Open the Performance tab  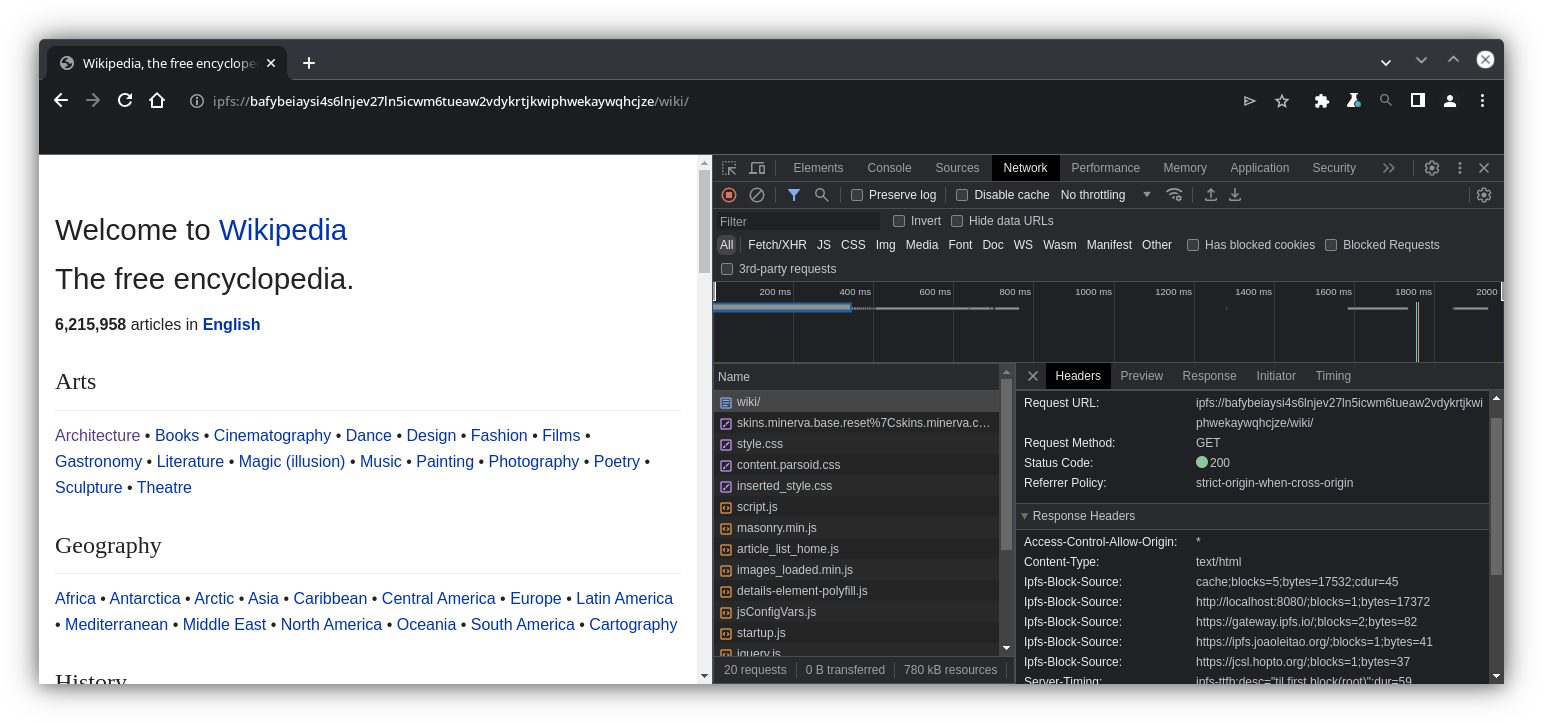coord(1105,168)
